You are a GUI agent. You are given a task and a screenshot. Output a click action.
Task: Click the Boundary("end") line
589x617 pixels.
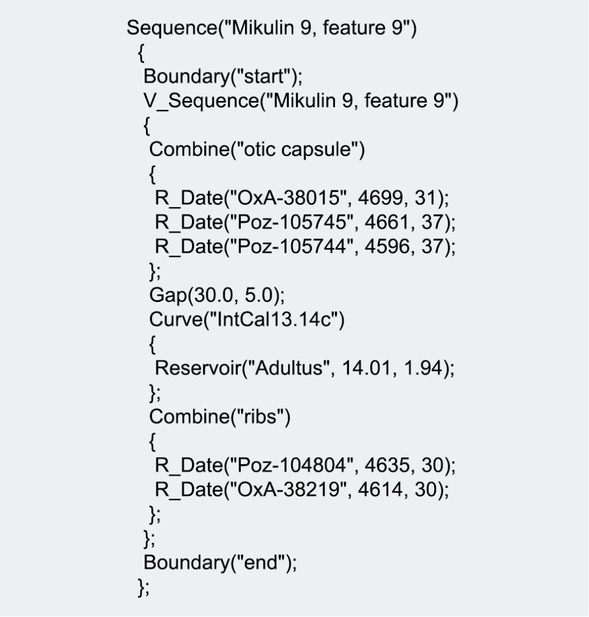[x=220, y=563]
